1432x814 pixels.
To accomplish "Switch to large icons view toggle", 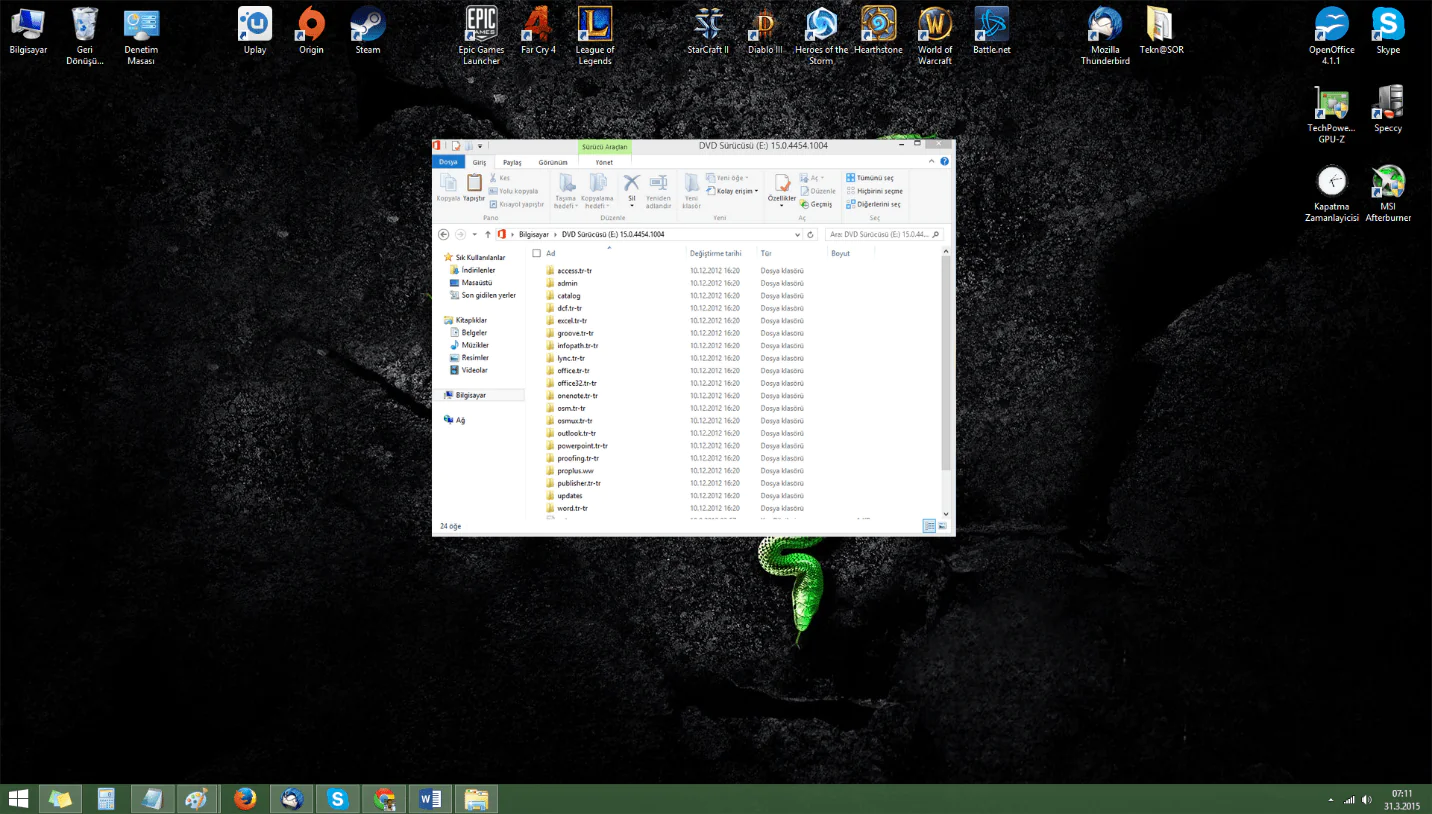I will coord(944,525).
